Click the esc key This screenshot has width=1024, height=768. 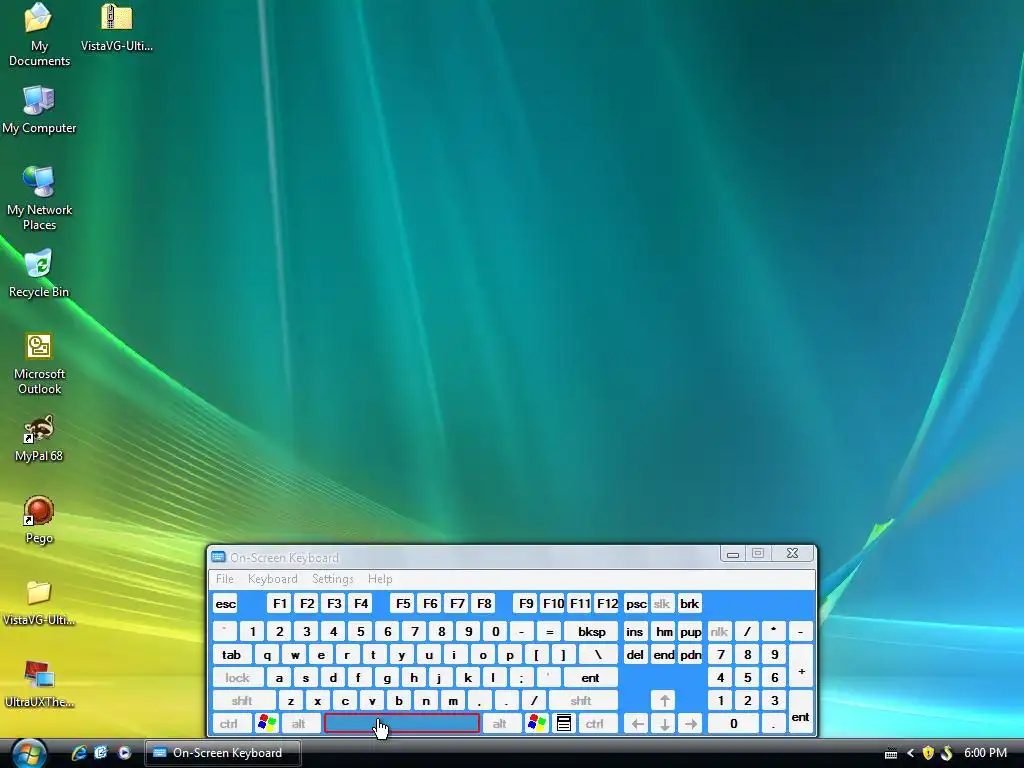click(x=226, y=603)
